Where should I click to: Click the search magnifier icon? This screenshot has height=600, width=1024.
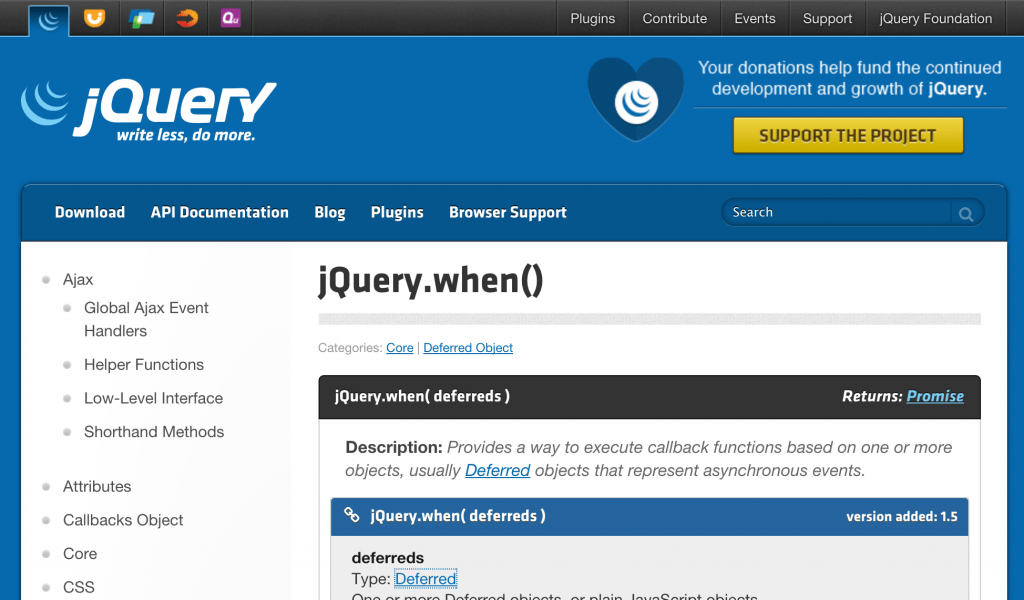click(x=965, y=213)
